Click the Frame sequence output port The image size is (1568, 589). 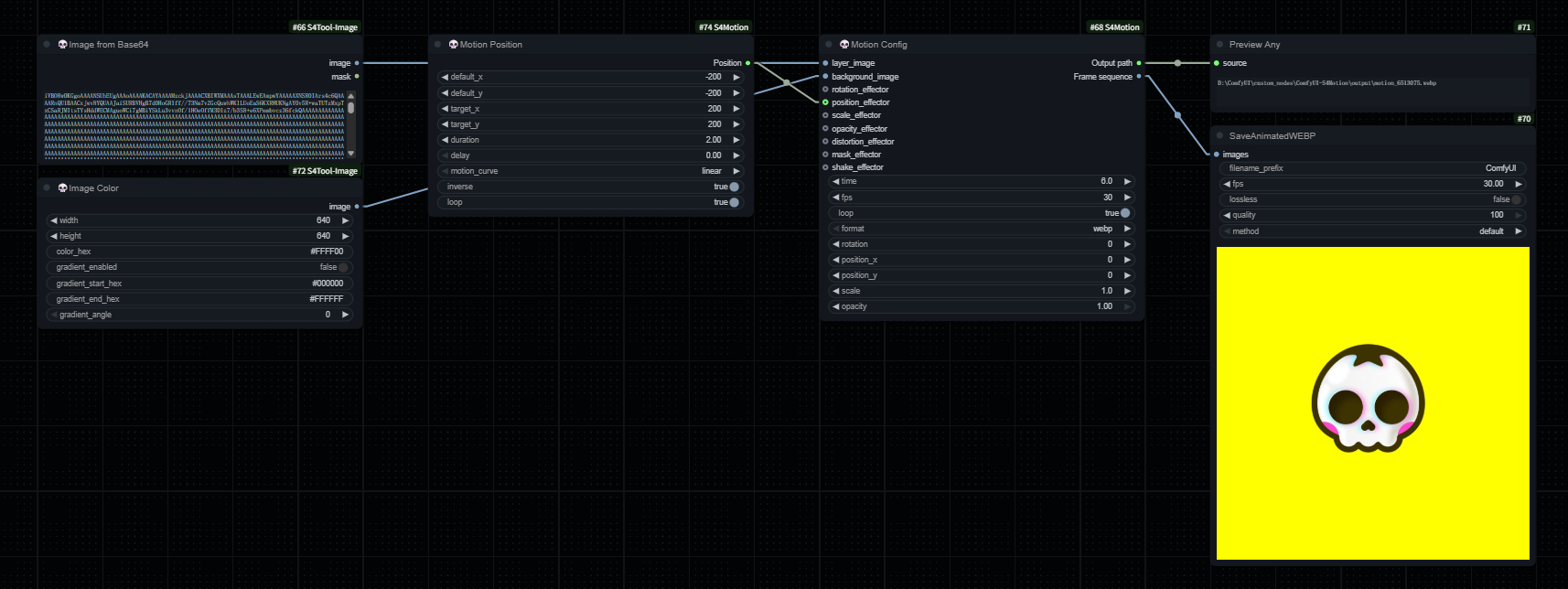pos(1138,77)
